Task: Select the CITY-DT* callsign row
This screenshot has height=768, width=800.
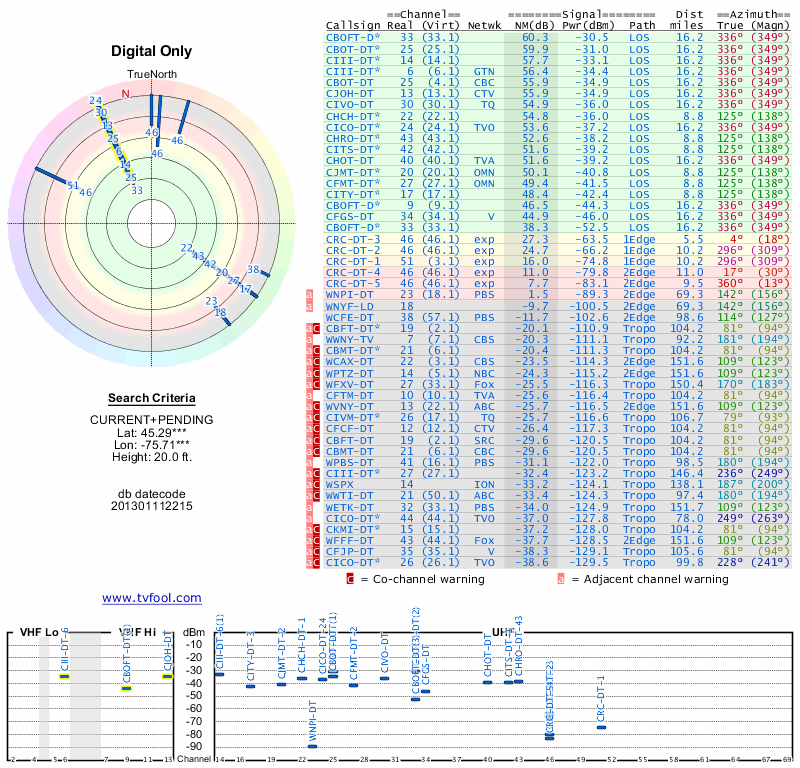Action: [x=558, y=194]
